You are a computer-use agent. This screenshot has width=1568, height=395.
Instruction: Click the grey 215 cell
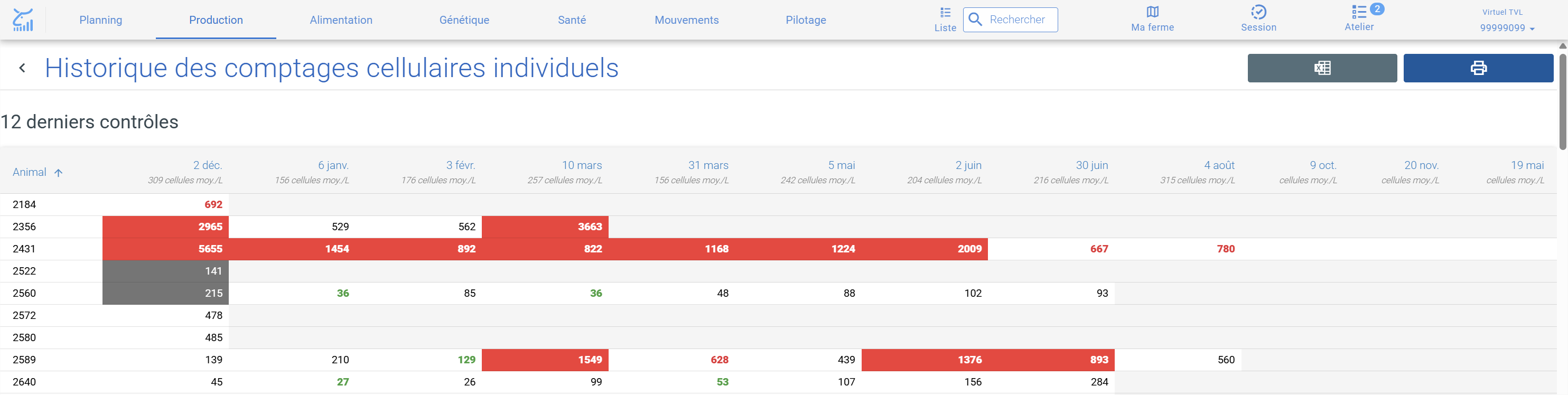pos(165,294)
